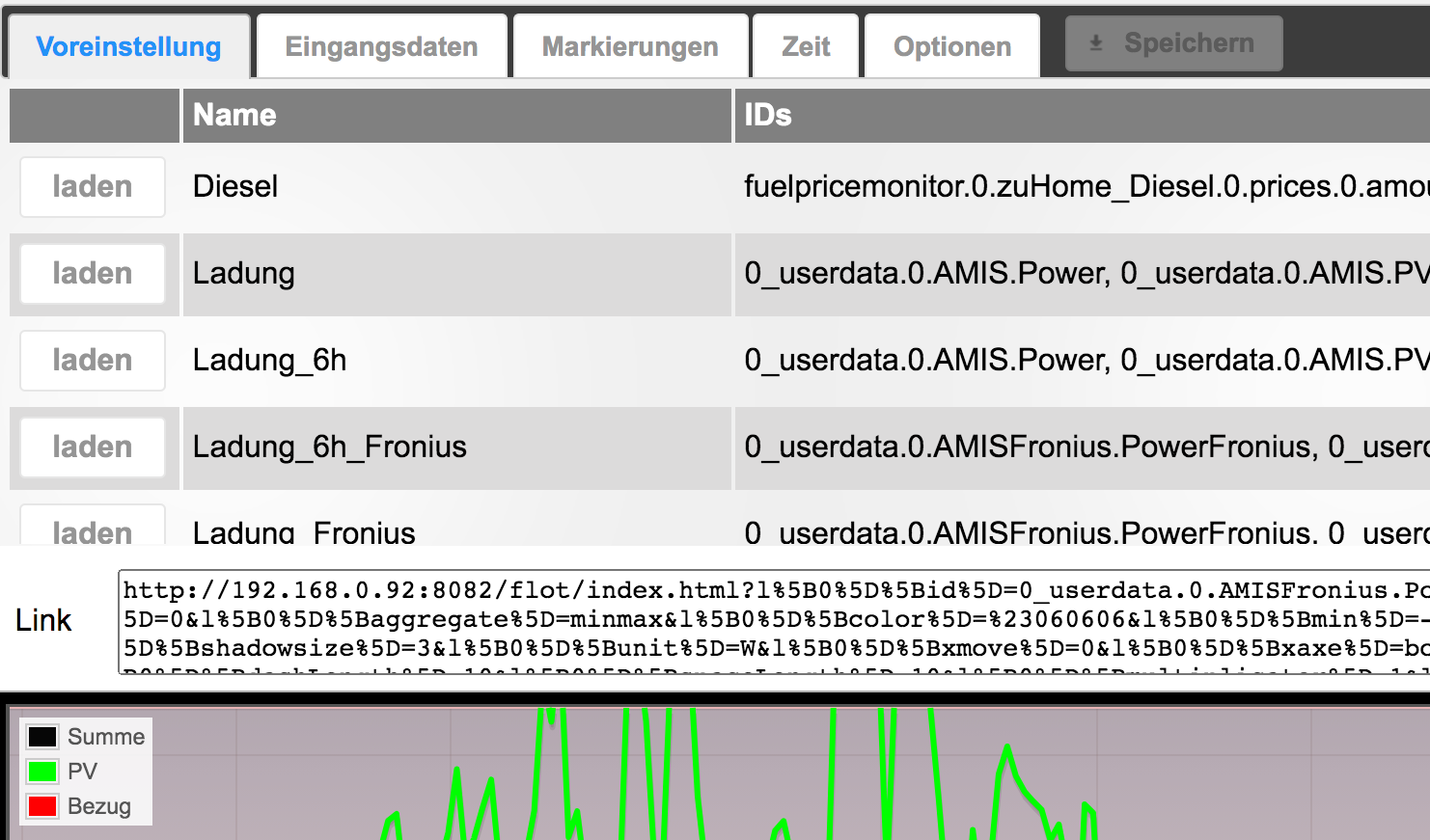Click the Summe legend label
The image size is (1430, 840).
[106, 737]
